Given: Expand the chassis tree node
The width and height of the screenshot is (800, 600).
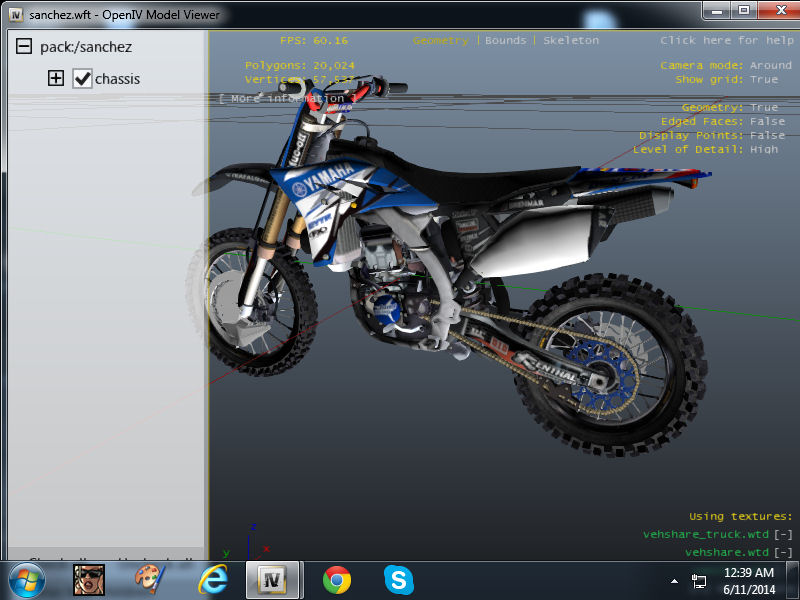Looking at the screenshot, I should pyautogui.click(x=56, y=79).
